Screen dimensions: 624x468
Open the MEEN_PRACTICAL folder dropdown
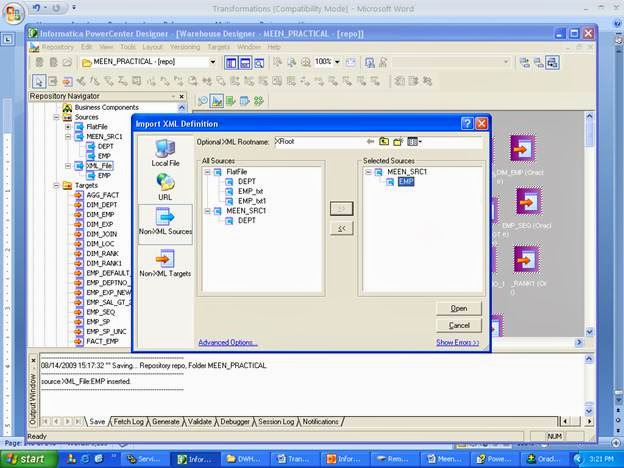[213, 62]
